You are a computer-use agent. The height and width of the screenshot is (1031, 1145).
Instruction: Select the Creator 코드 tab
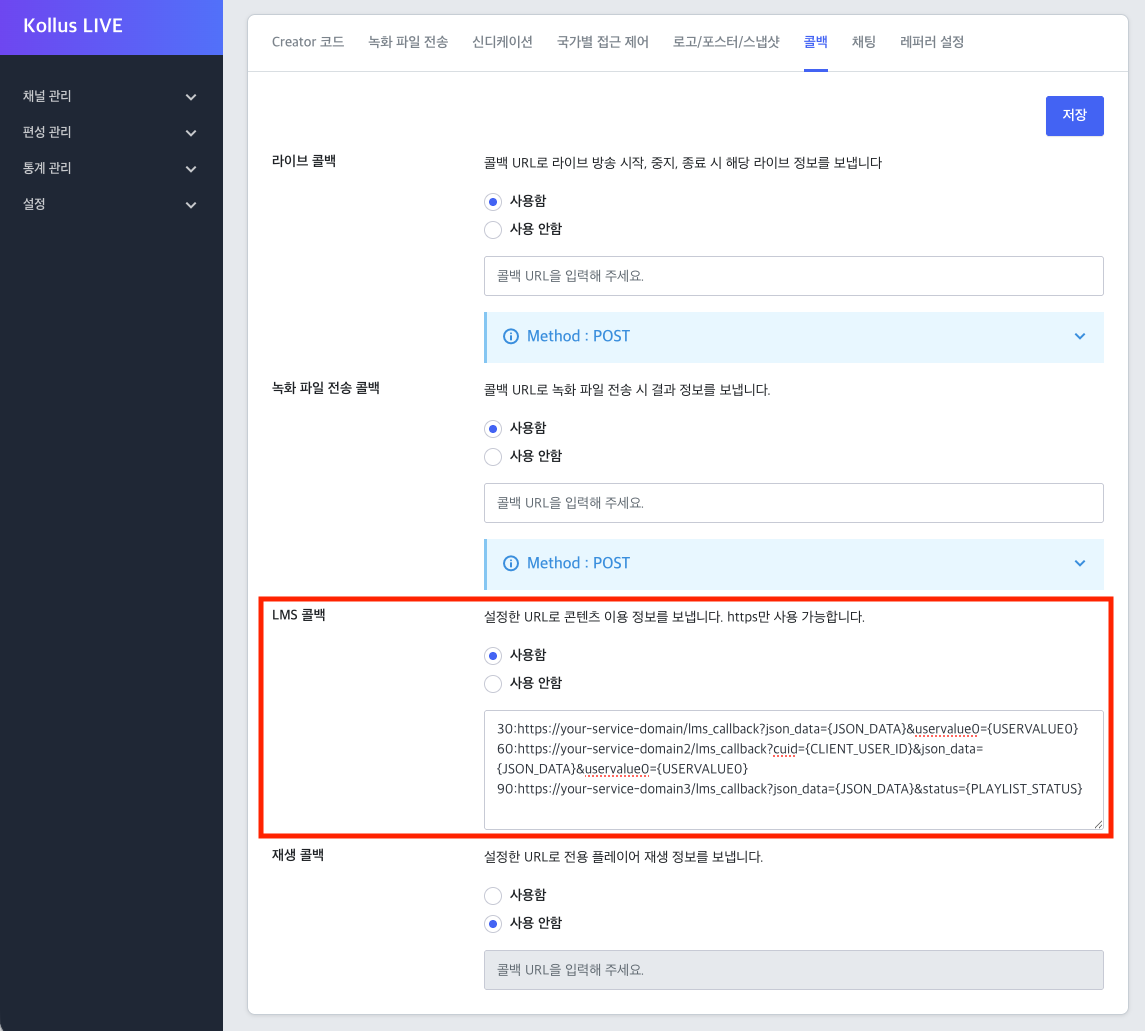click(308, 42)
